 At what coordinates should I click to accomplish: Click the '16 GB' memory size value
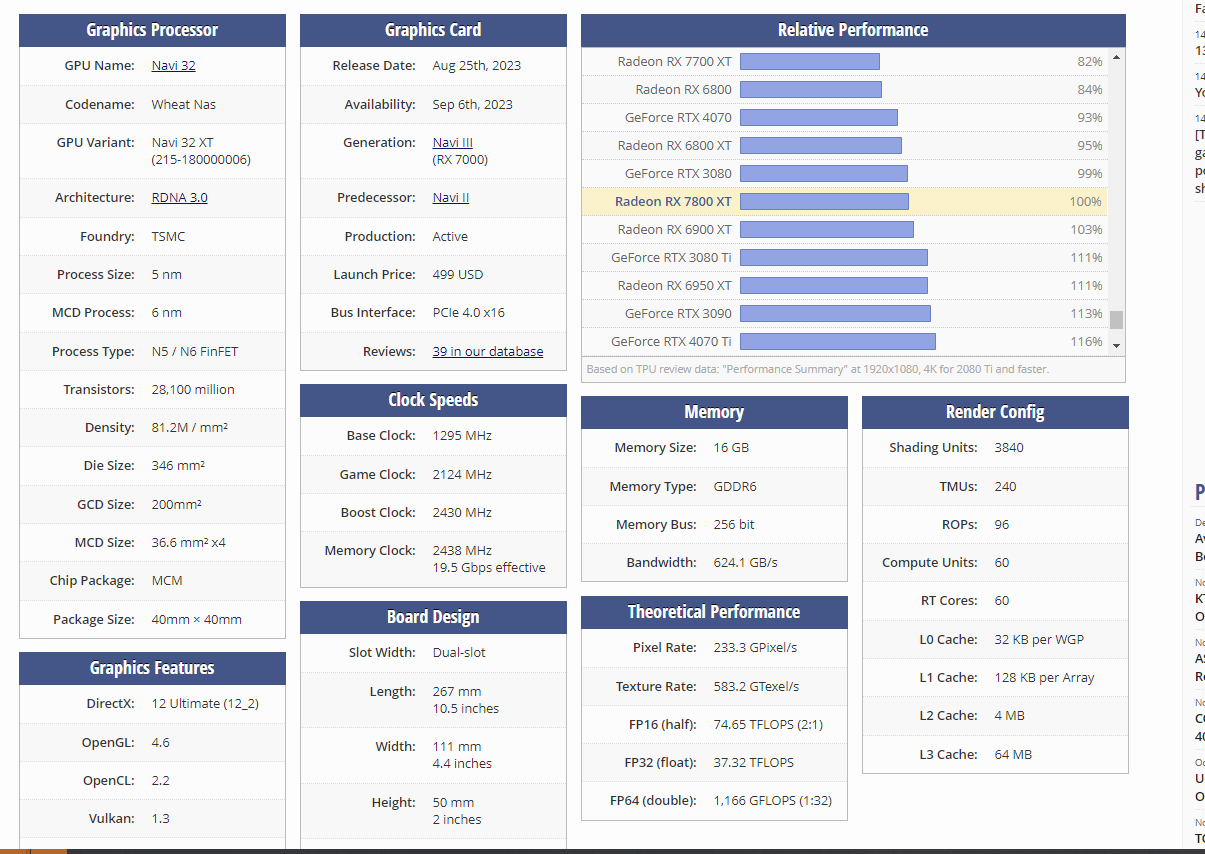click(x=729, y=448)
